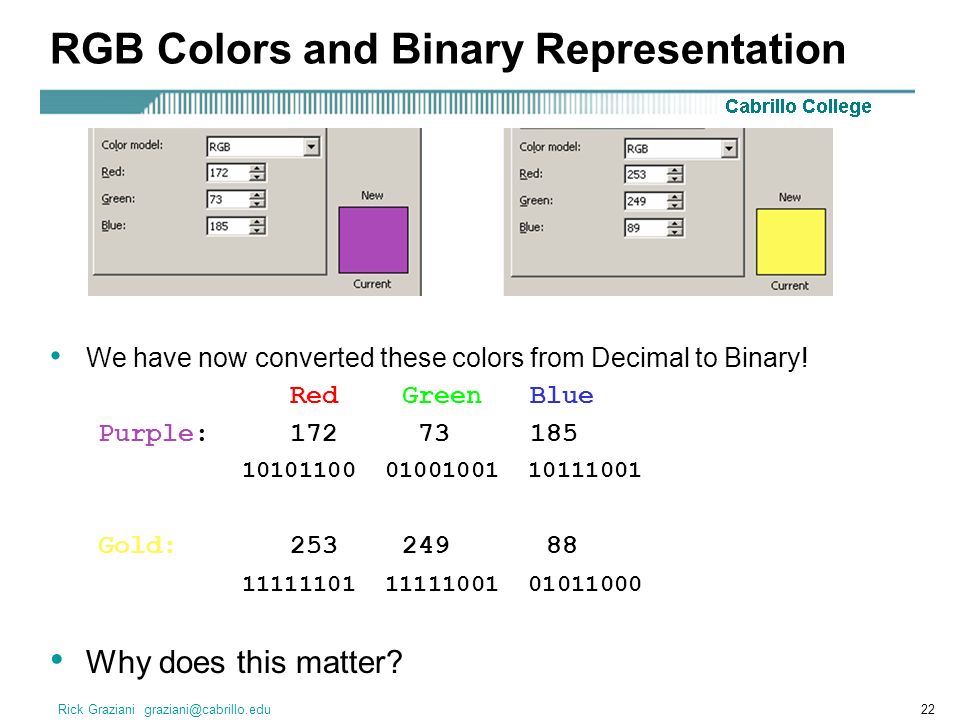Click stepper arrows beside Red 172

257,173
